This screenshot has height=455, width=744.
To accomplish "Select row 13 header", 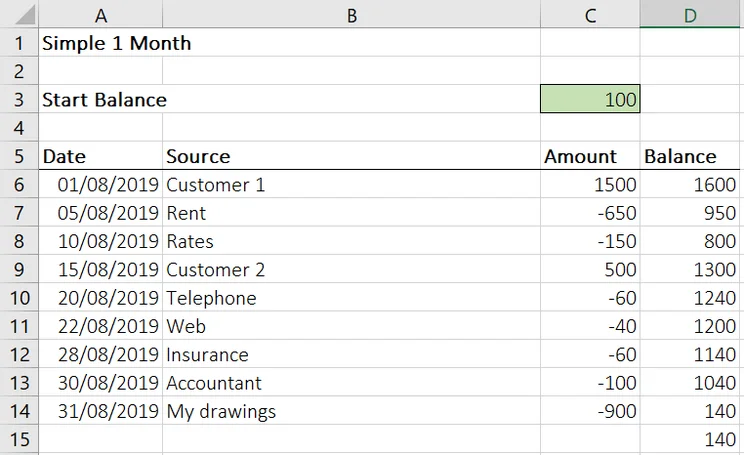I will tap(19, 382).
